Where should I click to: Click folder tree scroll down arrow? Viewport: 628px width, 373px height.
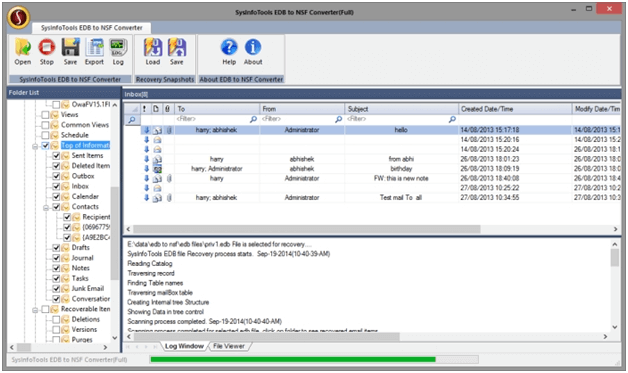tap(115, 338)
